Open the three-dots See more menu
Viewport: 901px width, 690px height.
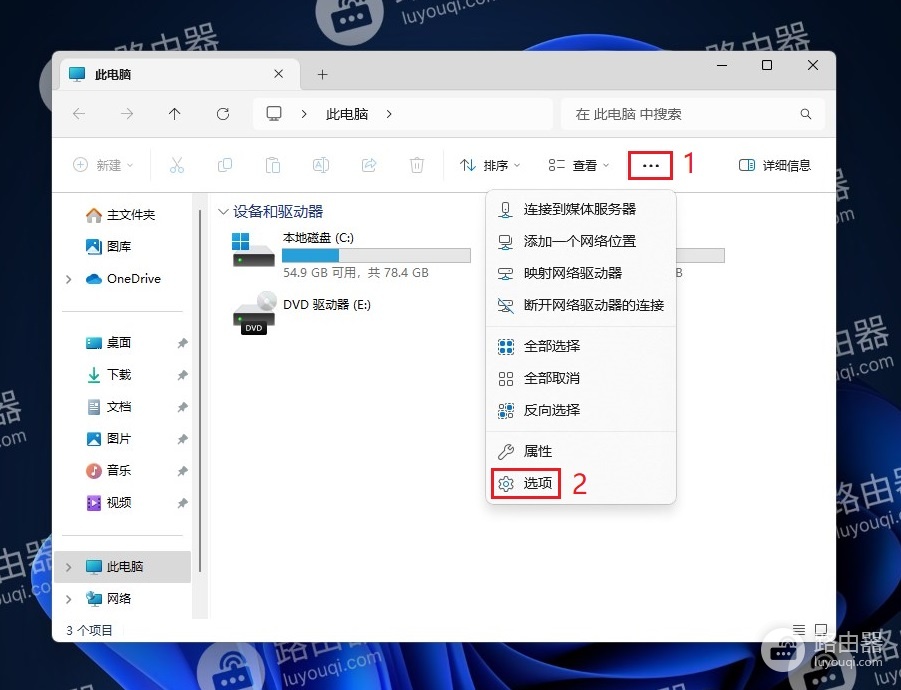(650, 165)
